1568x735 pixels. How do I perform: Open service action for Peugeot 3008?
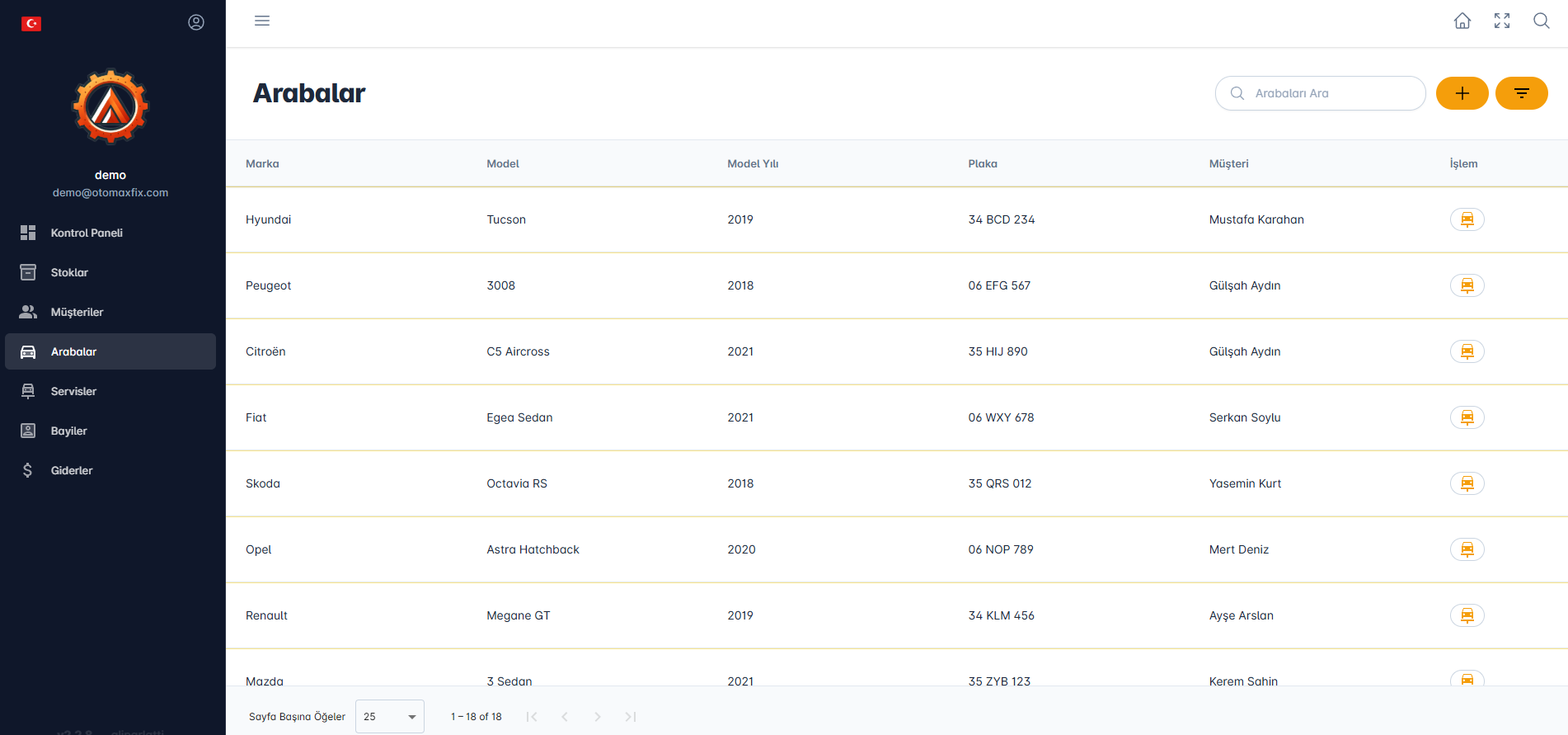1467,285
